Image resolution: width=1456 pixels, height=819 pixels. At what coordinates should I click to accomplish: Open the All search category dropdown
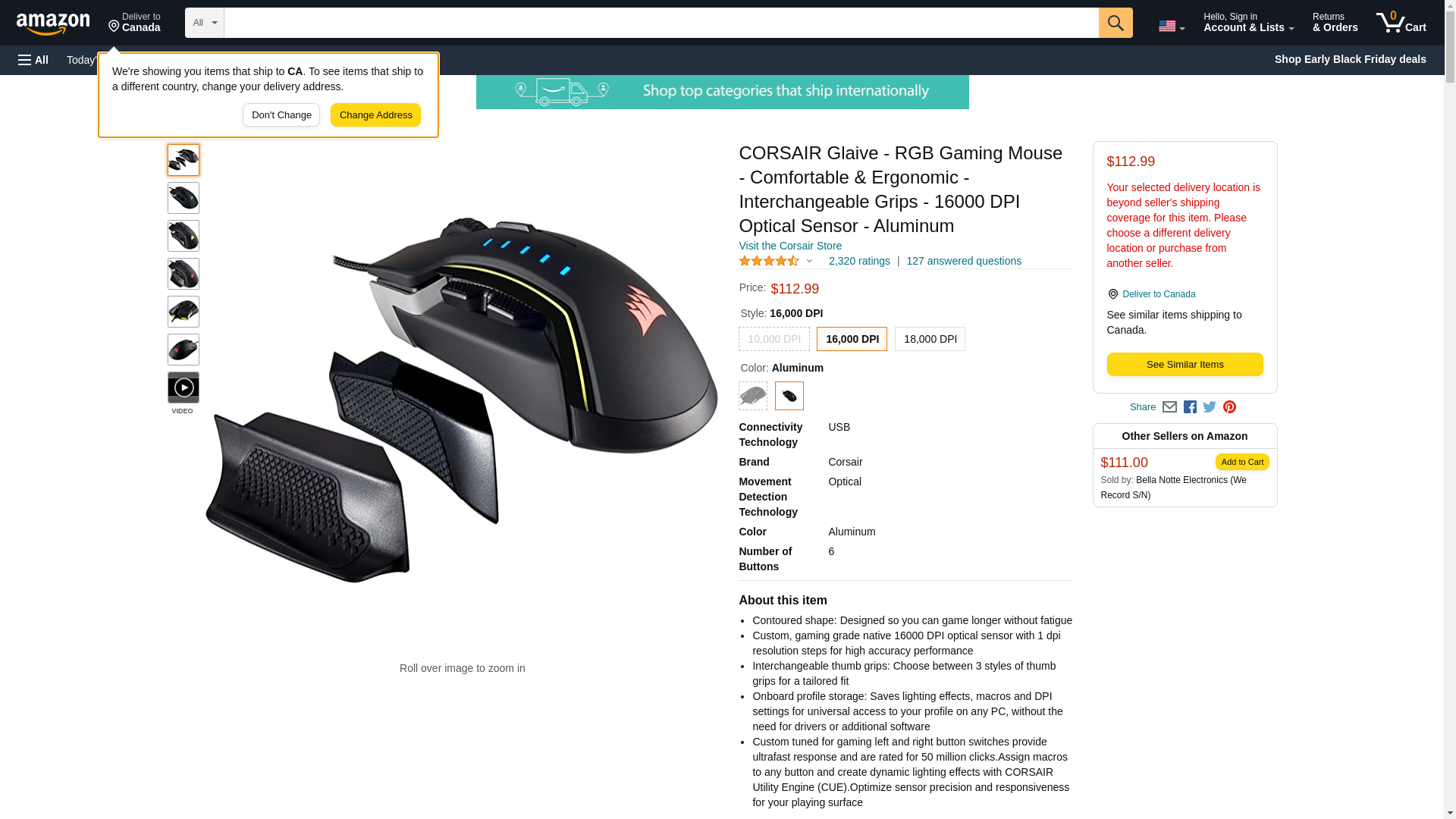point(205,23)
